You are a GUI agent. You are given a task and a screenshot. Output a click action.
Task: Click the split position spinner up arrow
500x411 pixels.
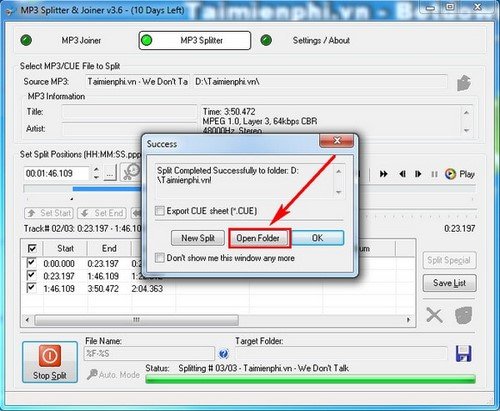pos(96,169)
